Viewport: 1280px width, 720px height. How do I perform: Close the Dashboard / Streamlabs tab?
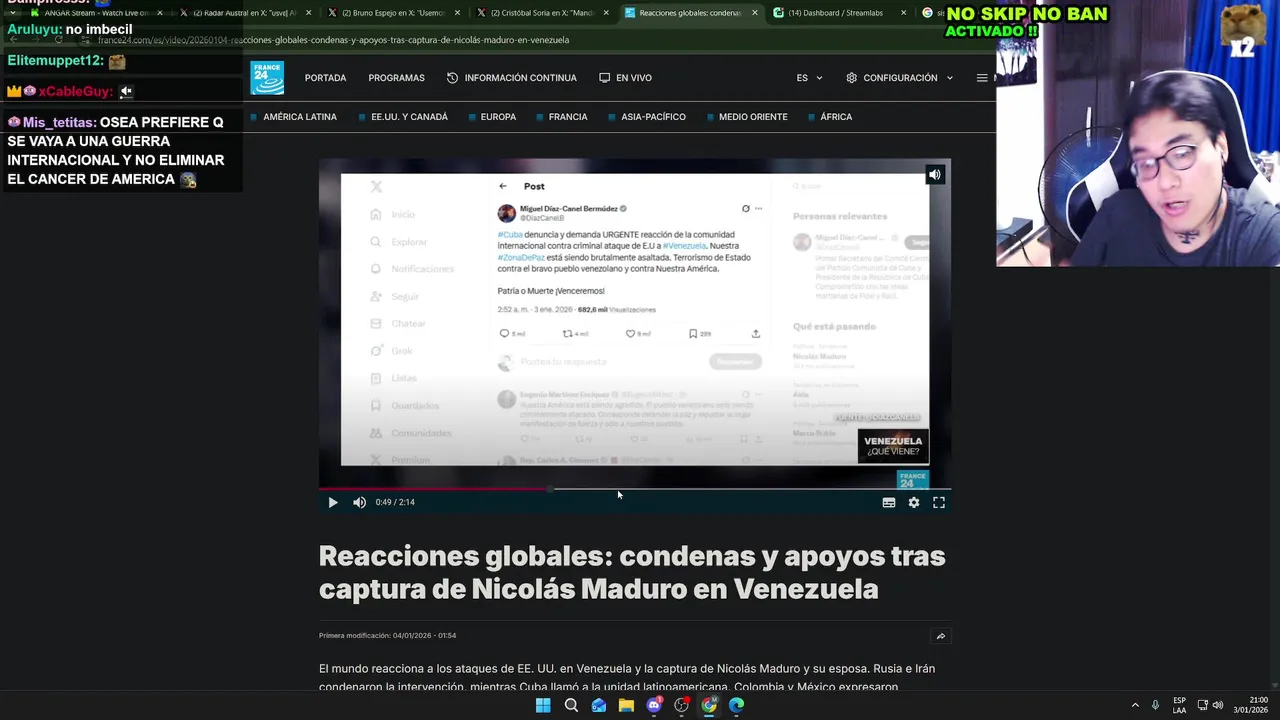click(903, 13)
